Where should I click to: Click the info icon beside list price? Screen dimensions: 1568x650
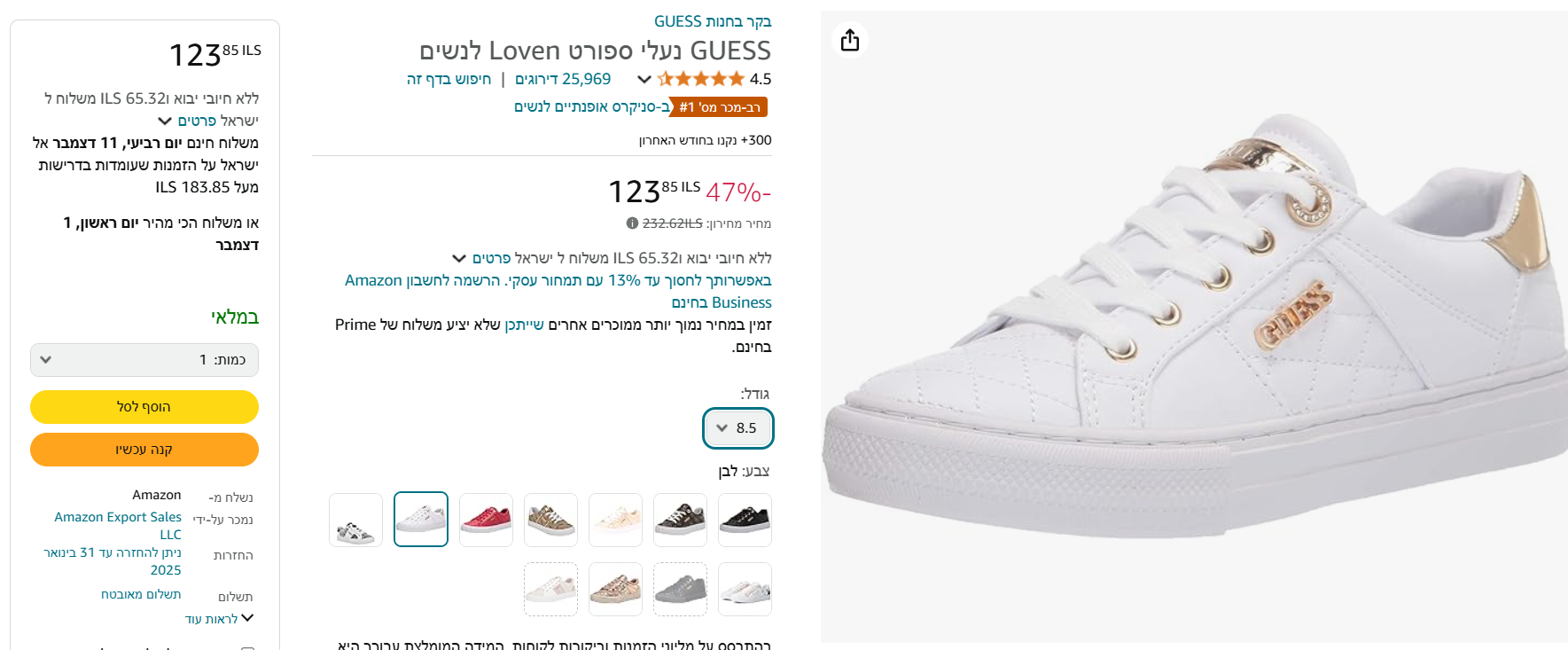632,223
